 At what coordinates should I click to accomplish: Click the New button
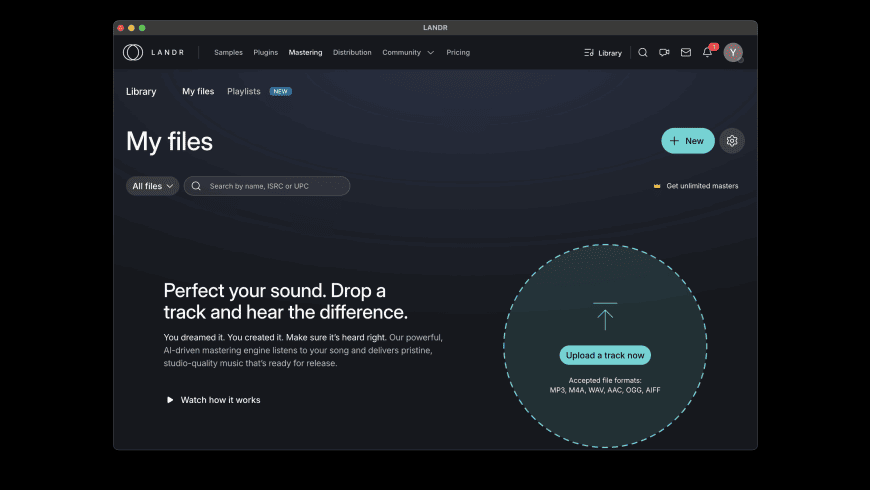(687, 141)
